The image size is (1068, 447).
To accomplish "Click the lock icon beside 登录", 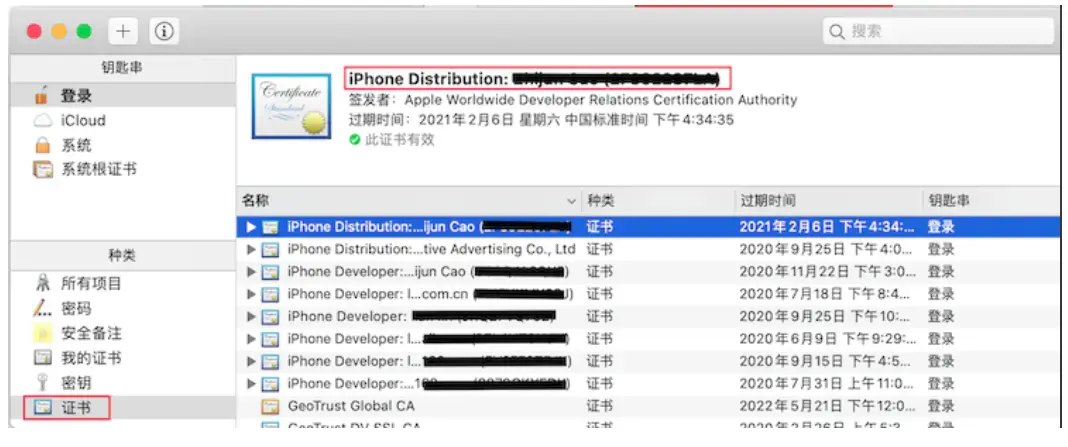I will [42, 95].
